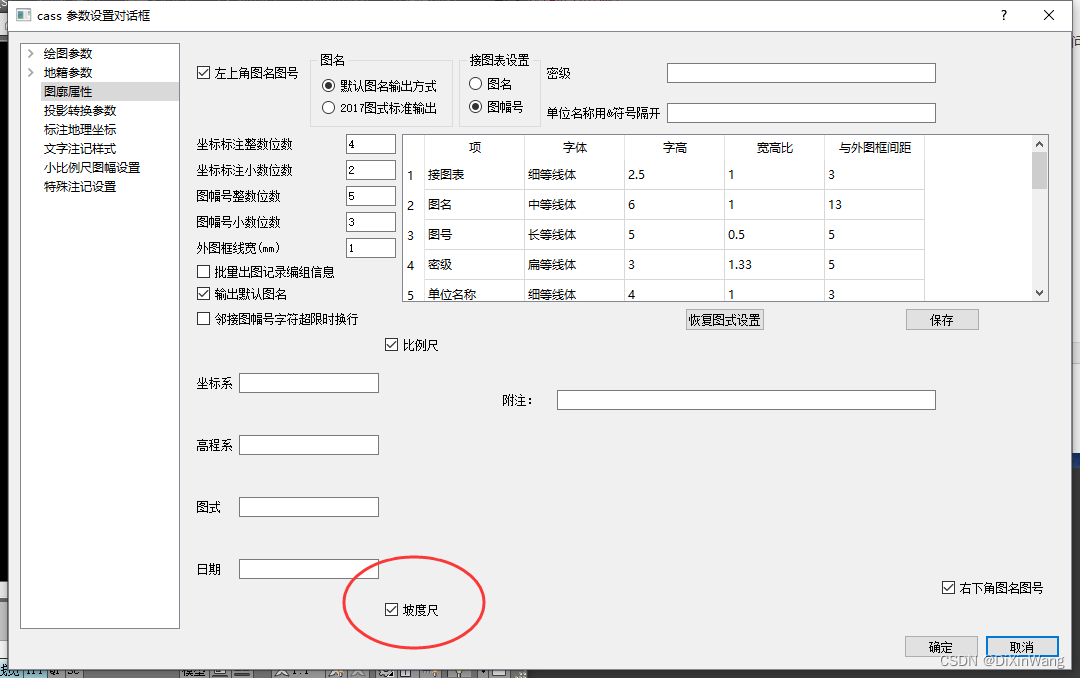
Task: Open the ? help button in title bar
Action: click(1004, 15)
